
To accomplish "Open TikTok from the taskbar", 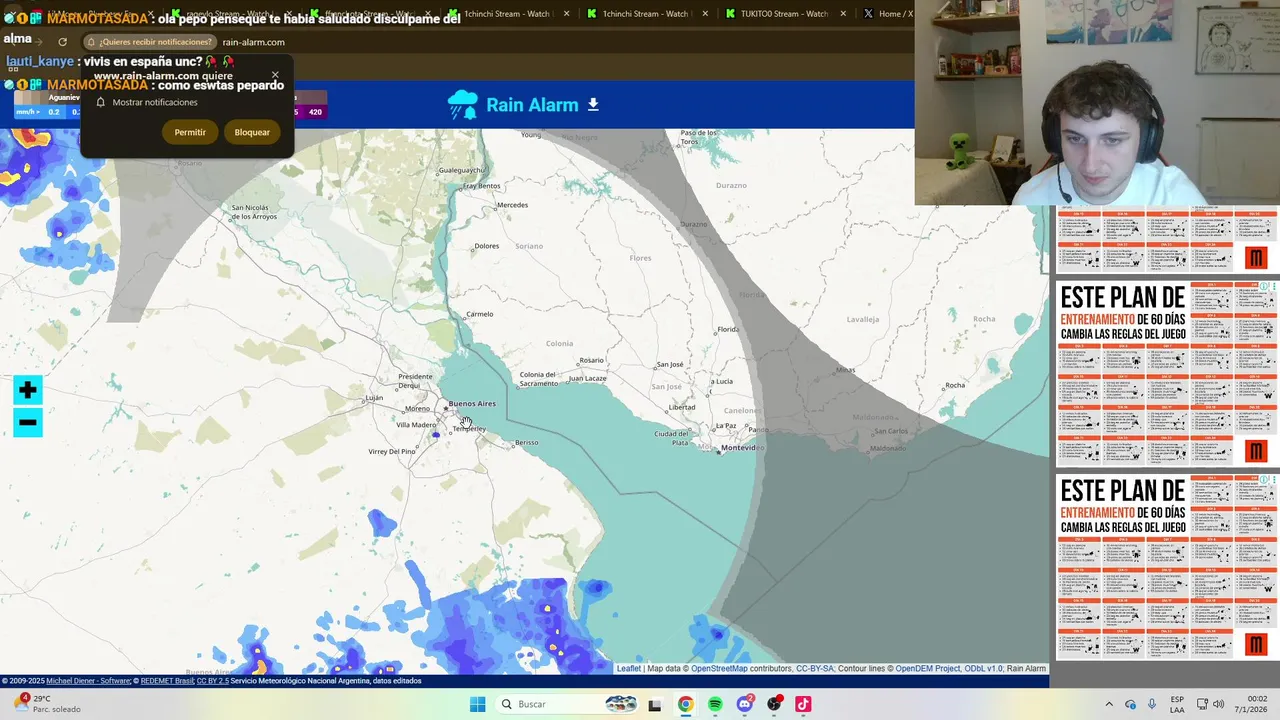I will pyautogui.click(x=803, y=704).
